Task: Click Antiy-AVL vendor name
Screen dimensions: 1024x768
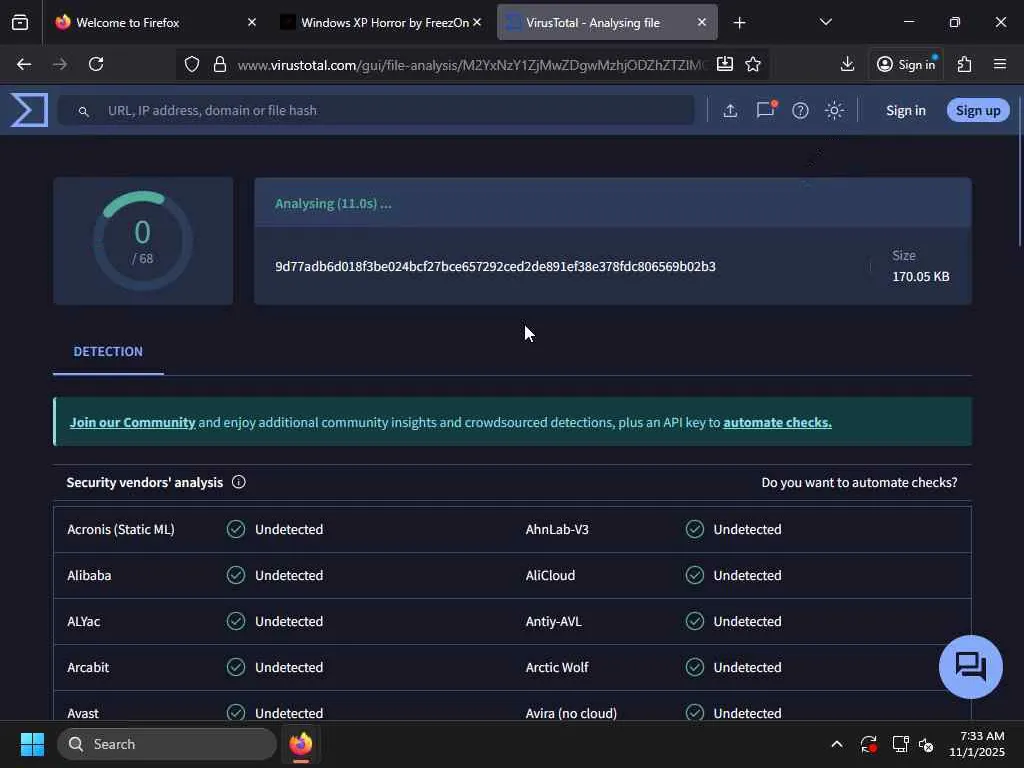Action: click(553, 622)
